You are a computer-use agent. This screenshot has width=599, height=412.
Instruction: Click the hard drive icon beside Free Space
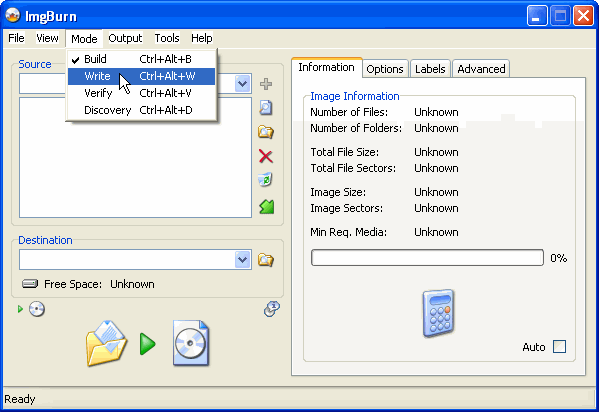[x=30, y=284]
